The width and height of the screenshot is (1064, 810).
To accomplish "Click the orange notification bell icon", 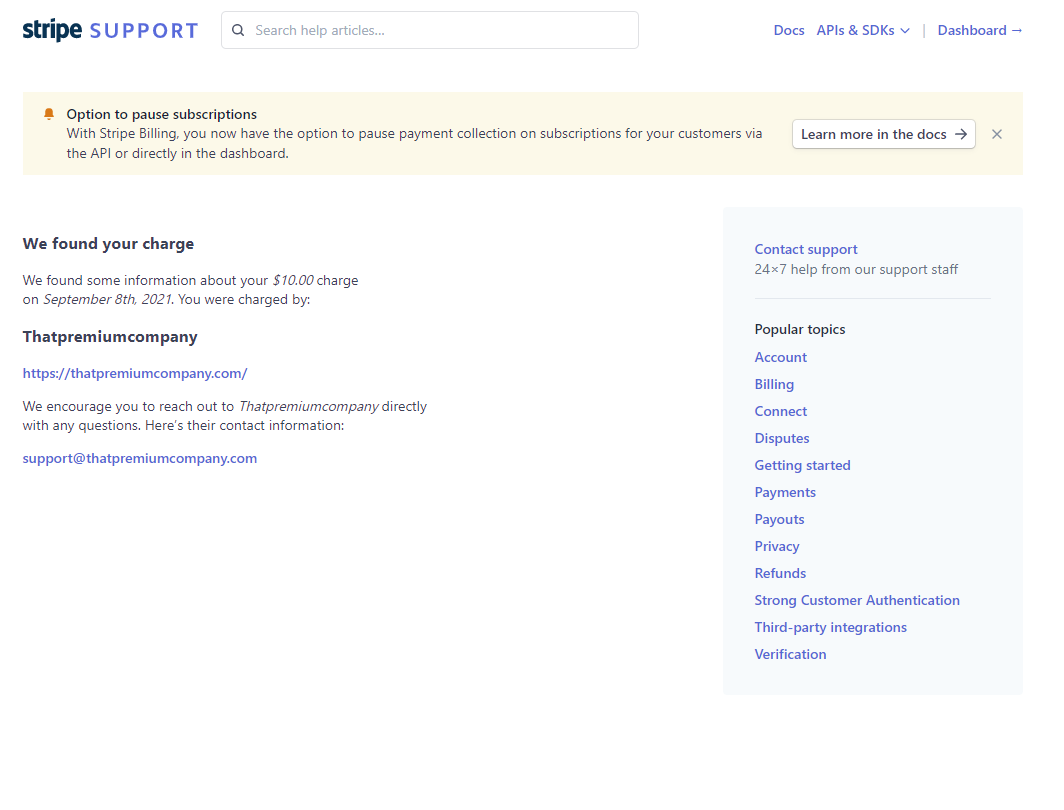I will (49, 114).
